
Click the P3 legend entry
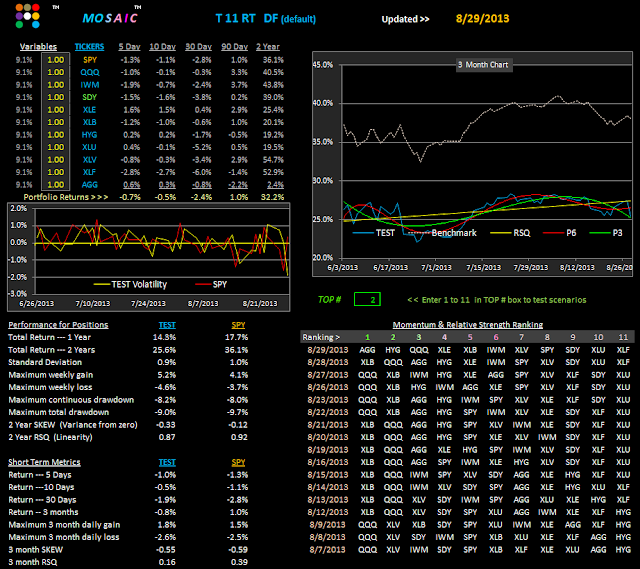click(606, 233)
